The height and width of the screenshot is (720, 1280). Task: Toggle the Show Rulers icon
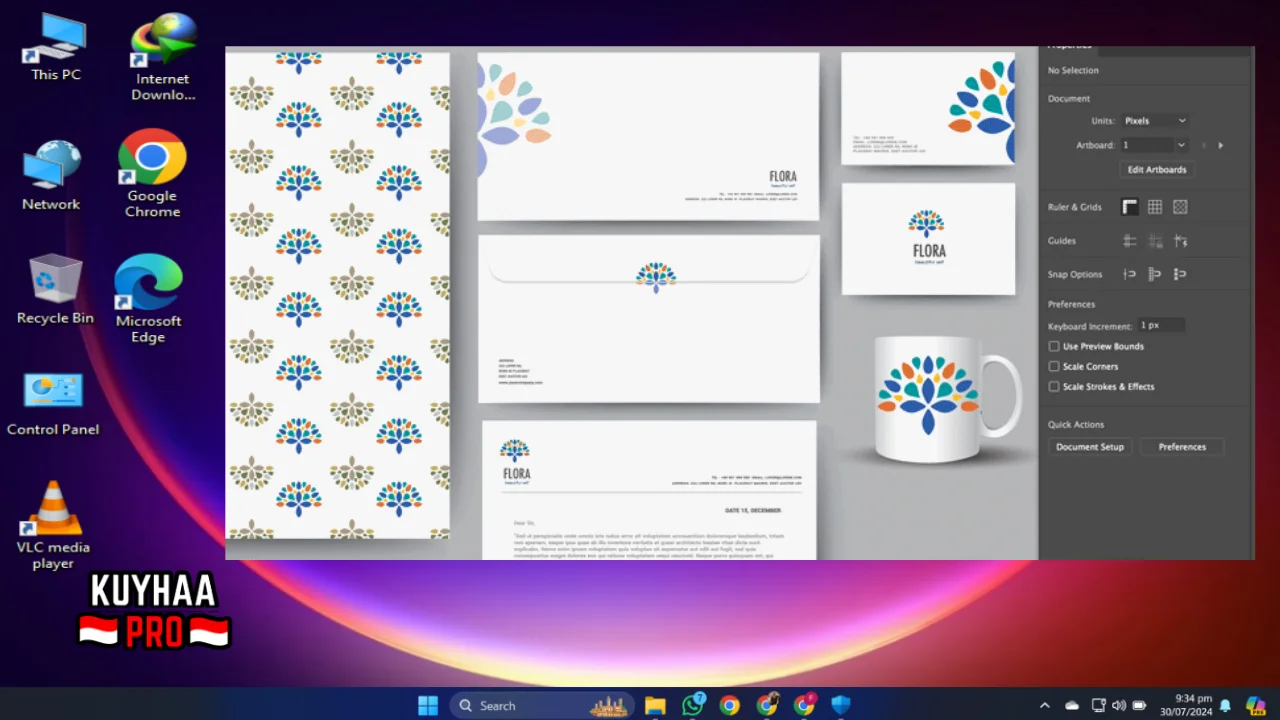(x=1130, y=207)
